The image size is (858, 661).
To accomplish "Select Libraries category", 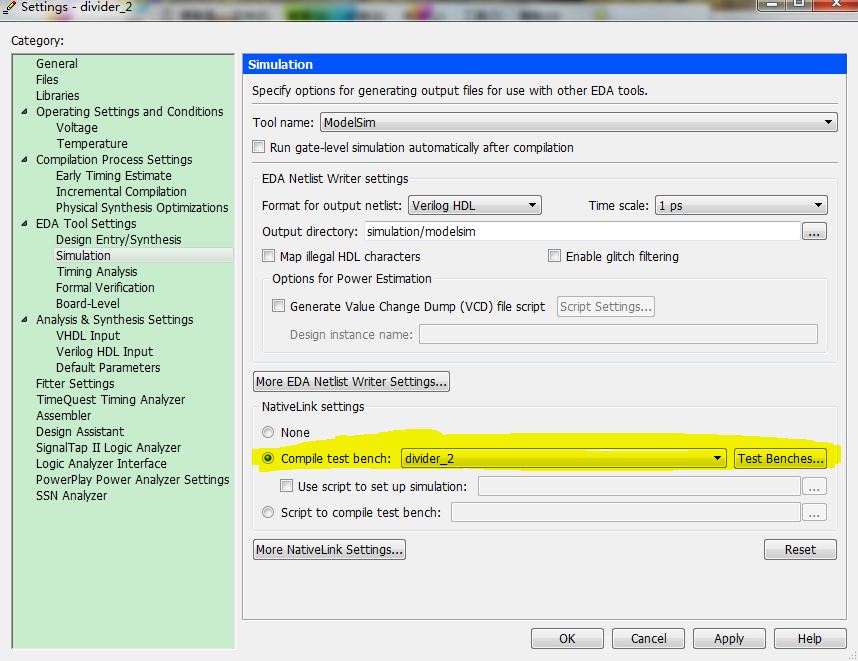I will pos(57,95).
